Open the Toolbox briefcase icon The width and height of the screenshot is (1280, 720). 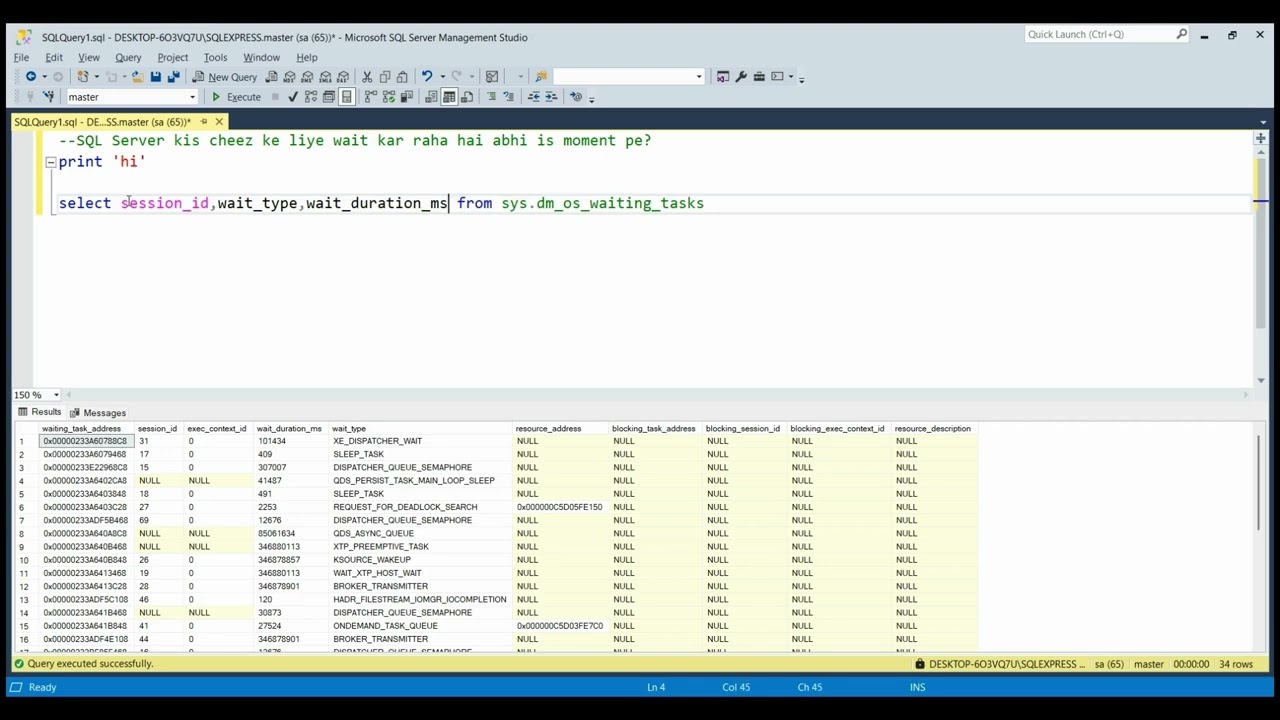pos(759,76)
